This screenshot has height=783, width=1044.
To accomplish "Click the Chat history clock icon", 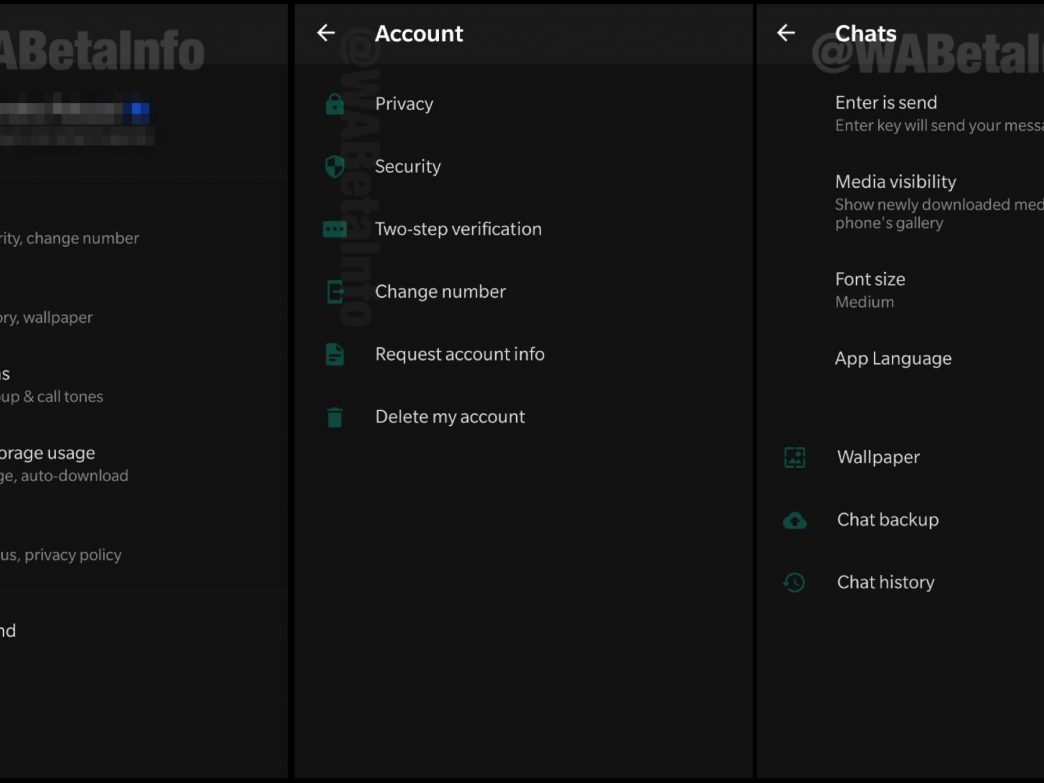I will tap(795, 583).
